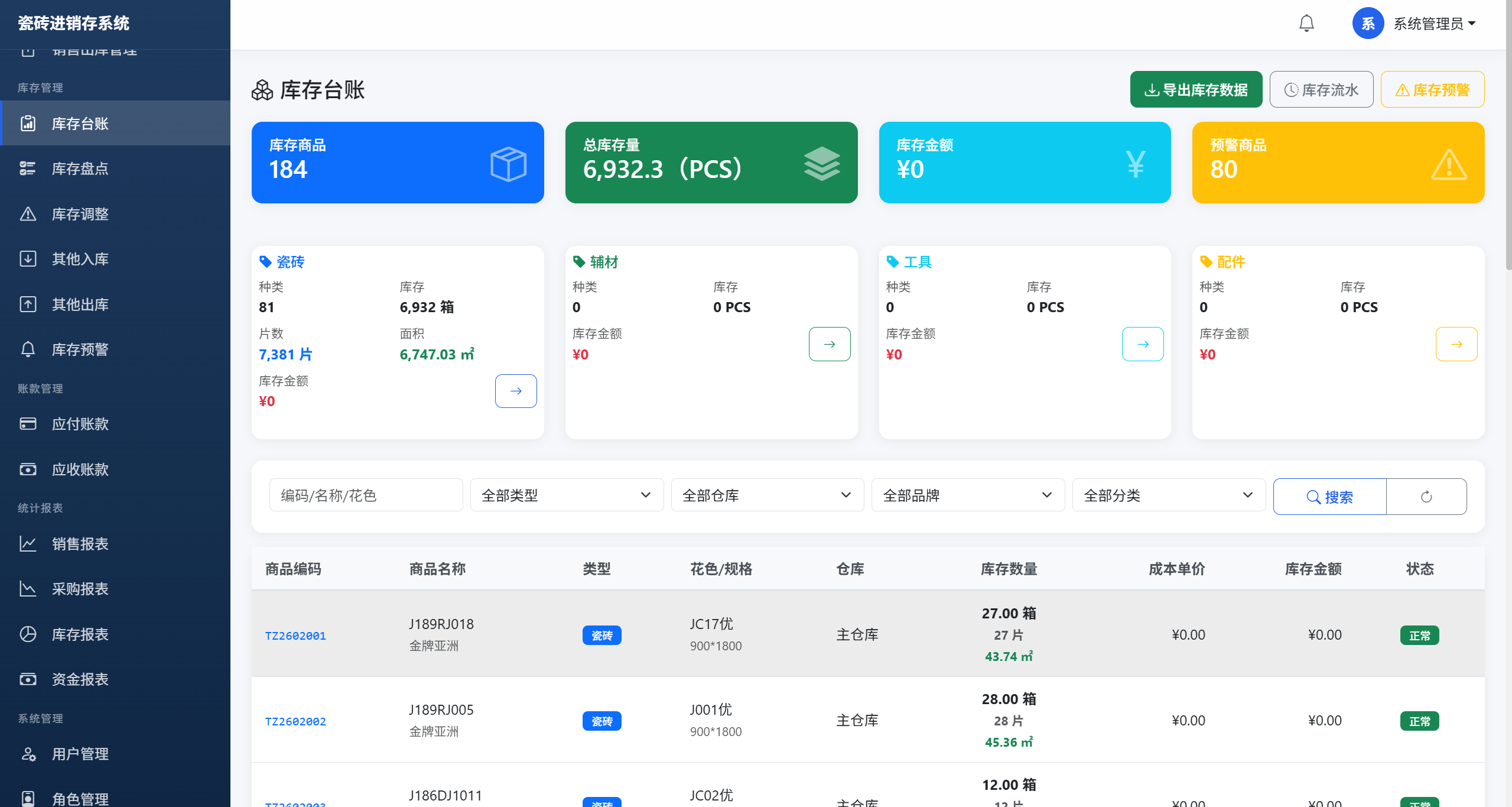Open 工具 category details arrow button
The height and width of the screenshot is (807, 1512).
pyautogui.click(x=1143, y=344)
